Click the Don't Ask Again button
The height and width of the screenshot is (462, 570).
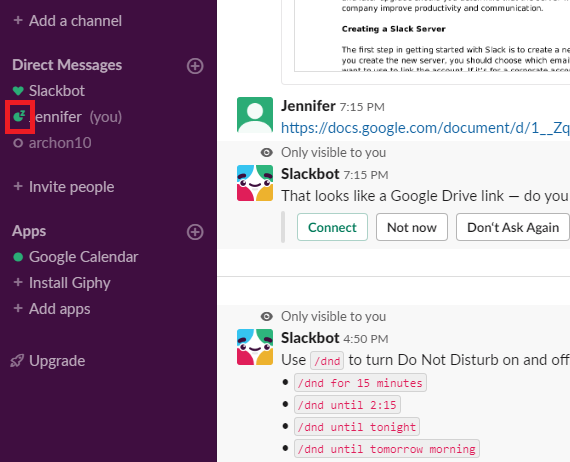[513, 228]
